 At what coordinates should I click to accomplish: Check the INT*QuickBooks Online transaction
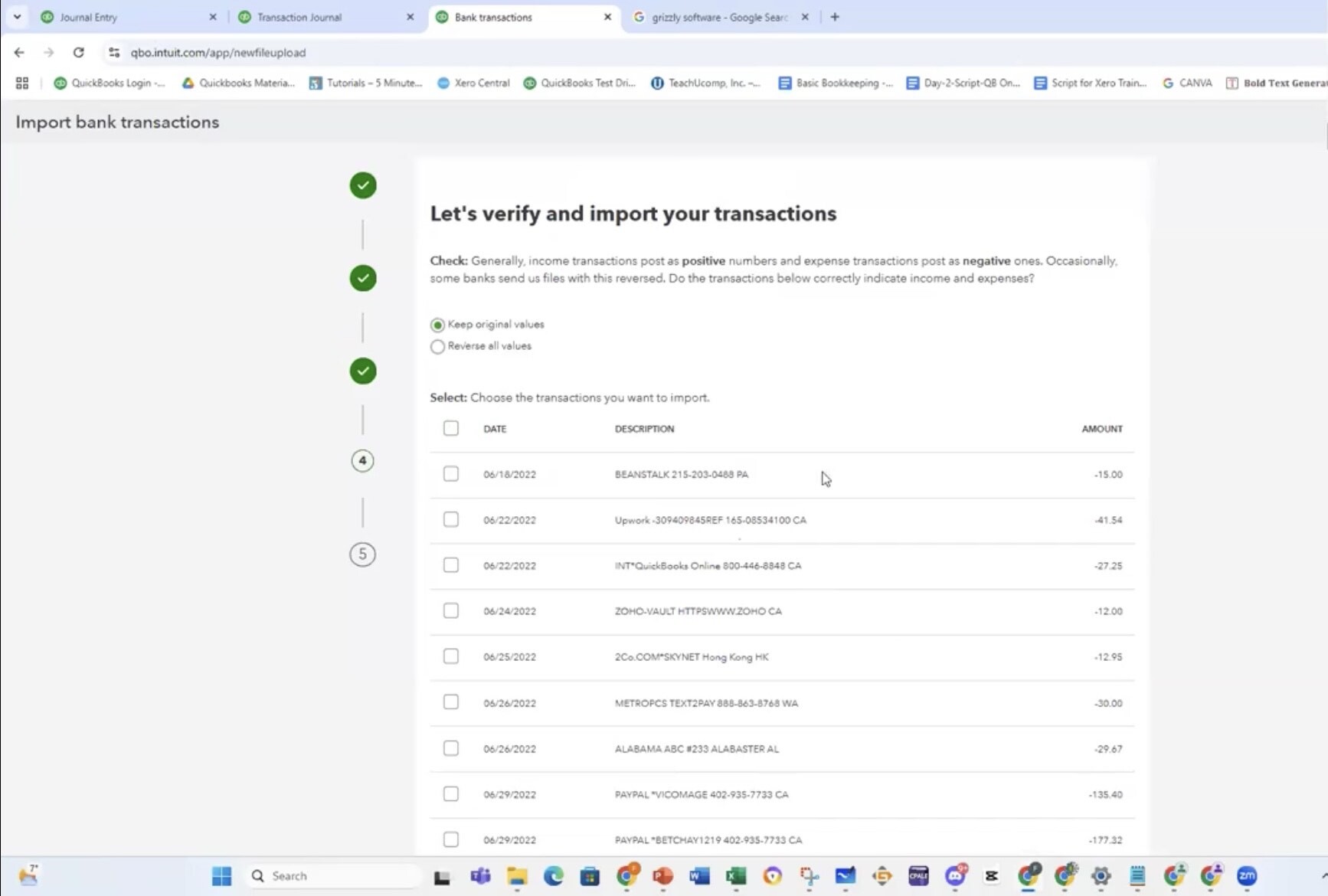pyautogui.click(x=451, y=565)
